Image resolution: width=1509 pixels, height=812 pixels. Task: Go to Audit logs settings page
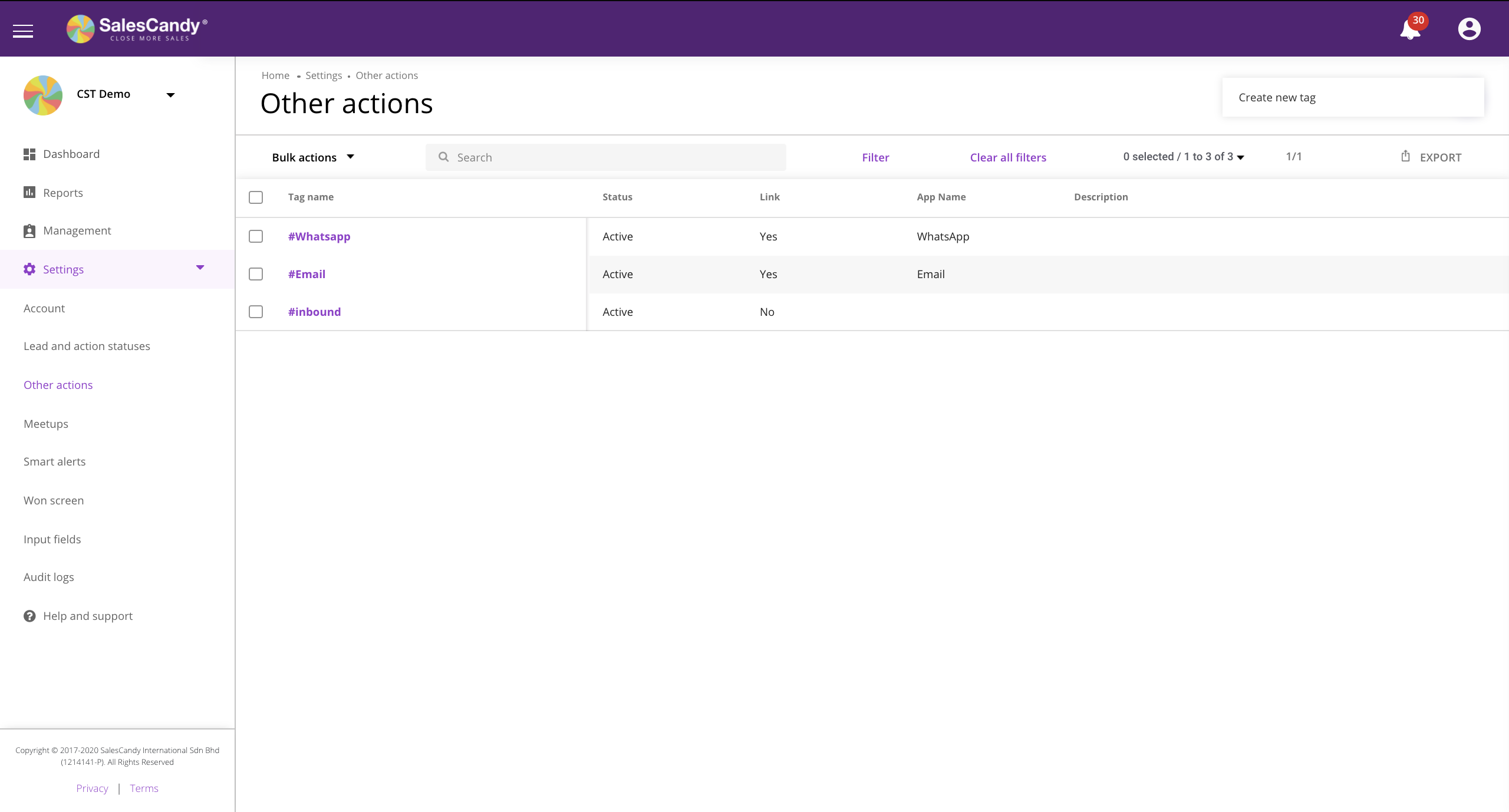(49, 577)
